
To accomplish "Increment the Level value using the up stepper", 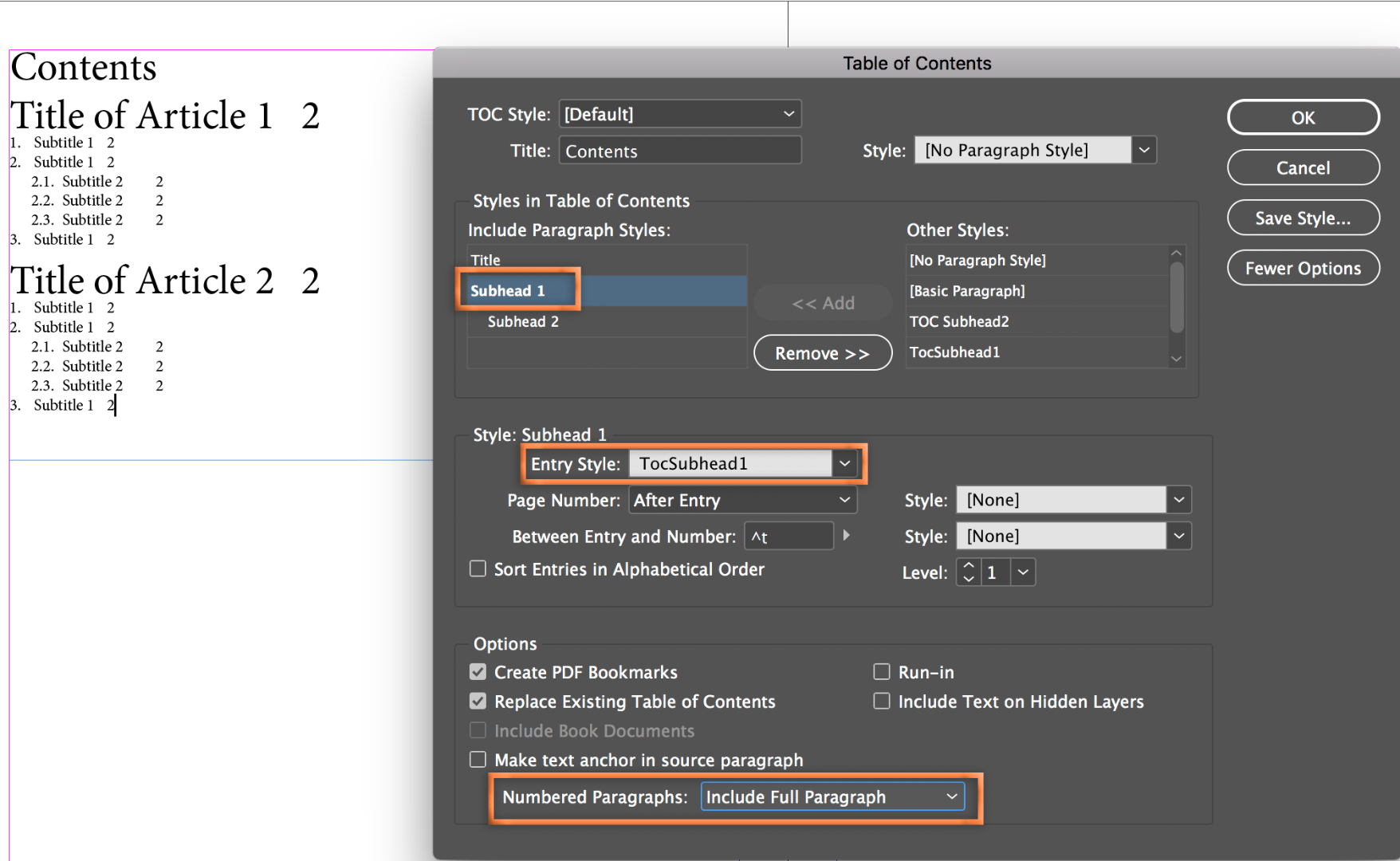I will (x=967, y=566).
